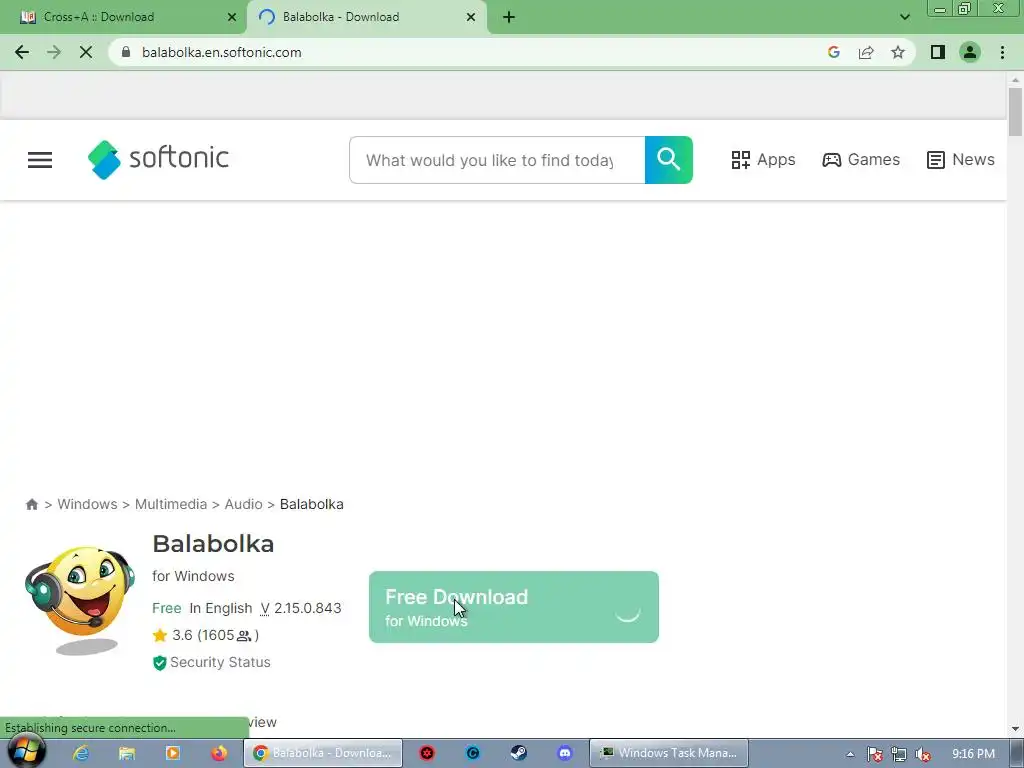Open Windows Explorer from the taskbar
The image size is (1024, 768).
tap(127, 753)
